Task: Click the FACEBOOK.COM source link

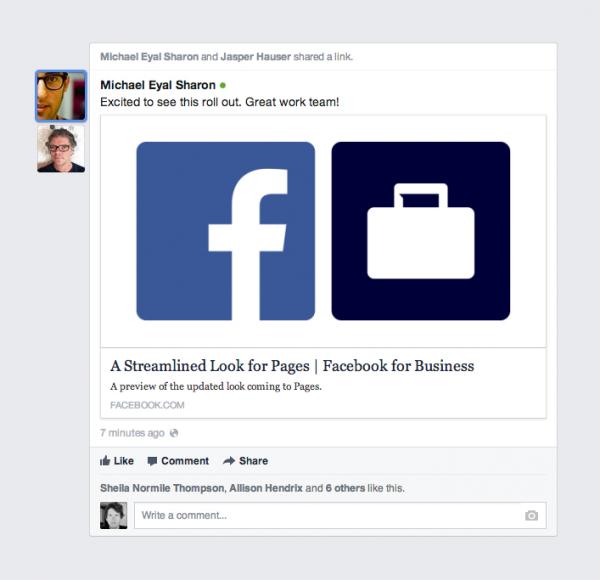Action: pyautogui.click(x=147, y=405)
